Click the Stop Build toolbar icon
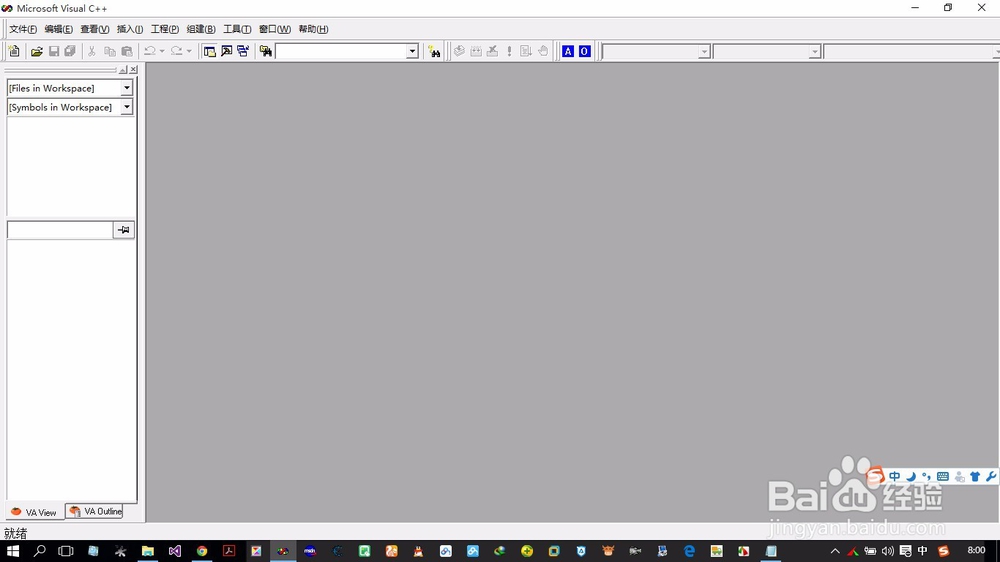The image size is (1000, 562). click(492, 51)
